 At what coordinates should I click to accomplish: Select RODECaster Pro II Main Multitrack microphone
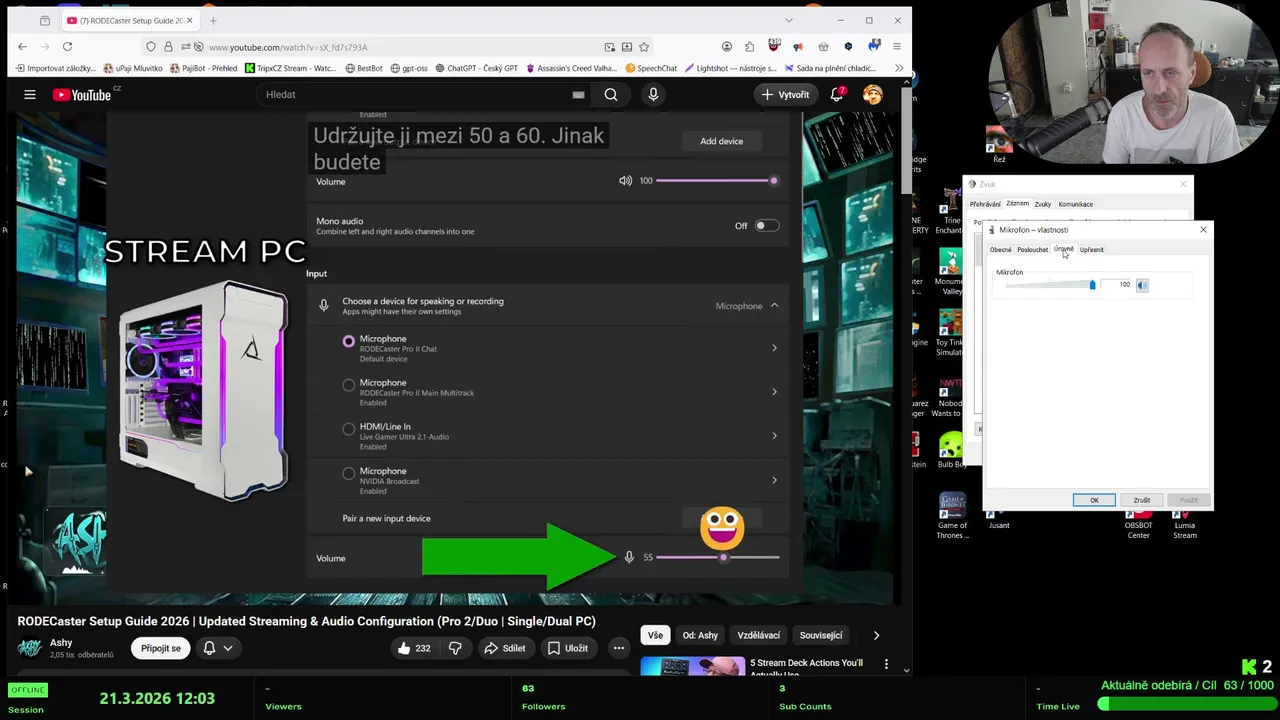pyautogui.click(x=349, y=385)
